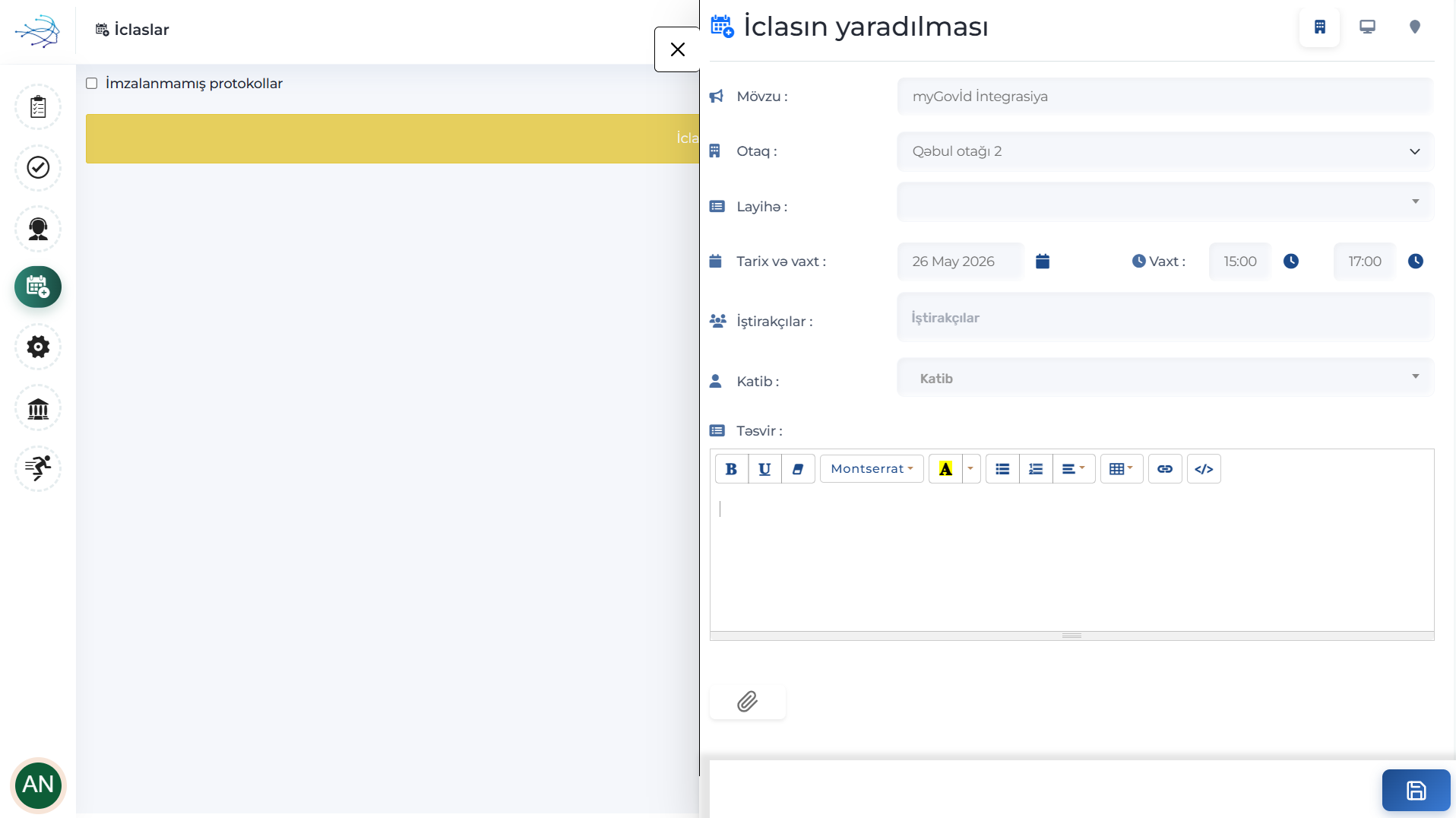1456x818 pixels.
Task: Click the paperclip attach file button
Action: pyautogui.click(x=748, y=701)
